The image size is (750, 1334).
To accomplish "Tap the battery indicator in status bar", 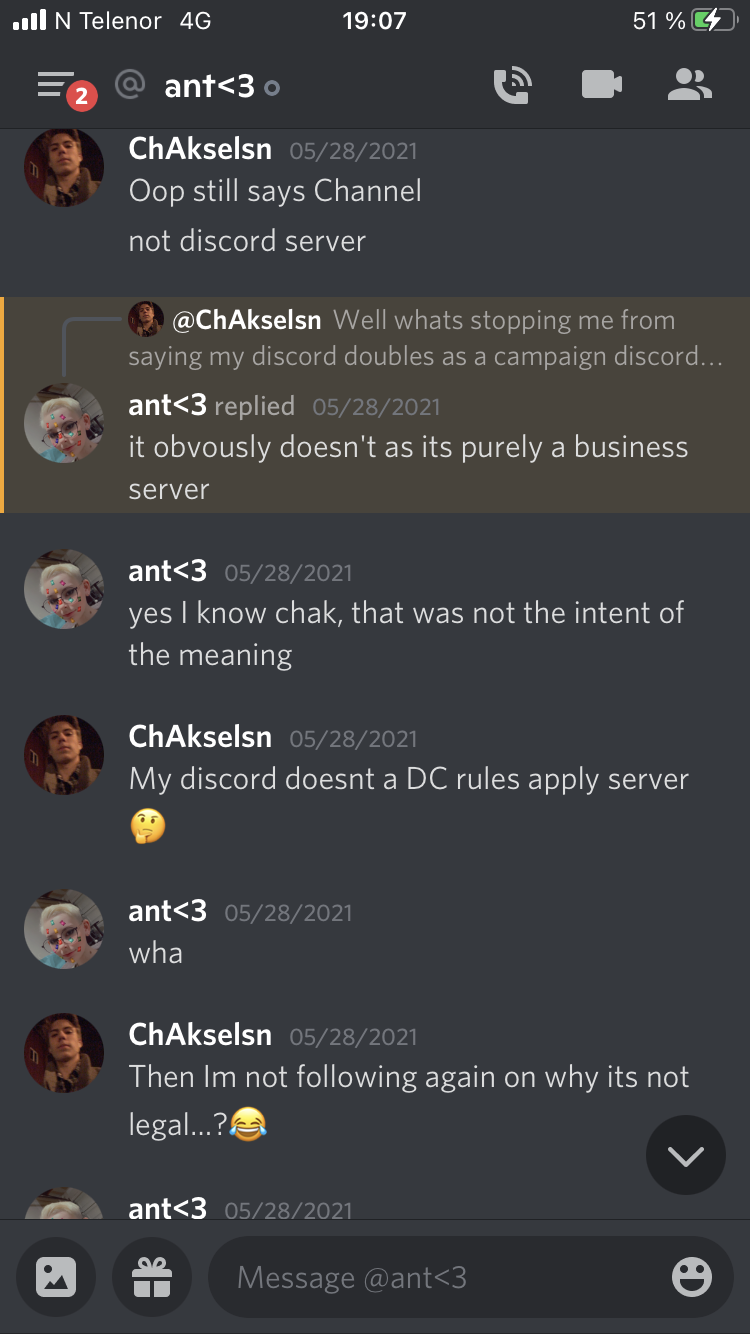I will (x=713, y=20).
